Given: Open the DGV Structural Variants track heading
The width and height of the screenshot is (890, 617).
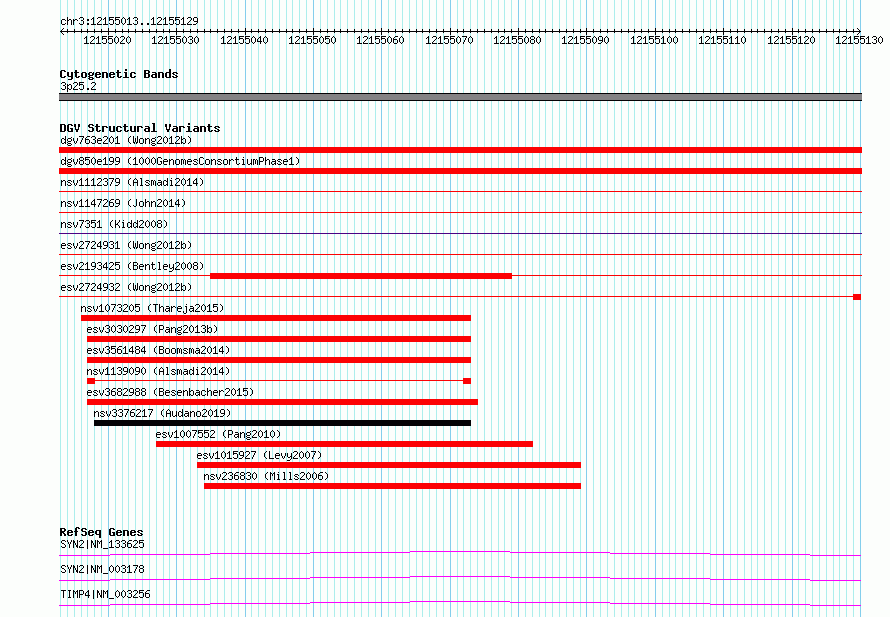Looking at the screenshot, I should click(x=140, y=128).
